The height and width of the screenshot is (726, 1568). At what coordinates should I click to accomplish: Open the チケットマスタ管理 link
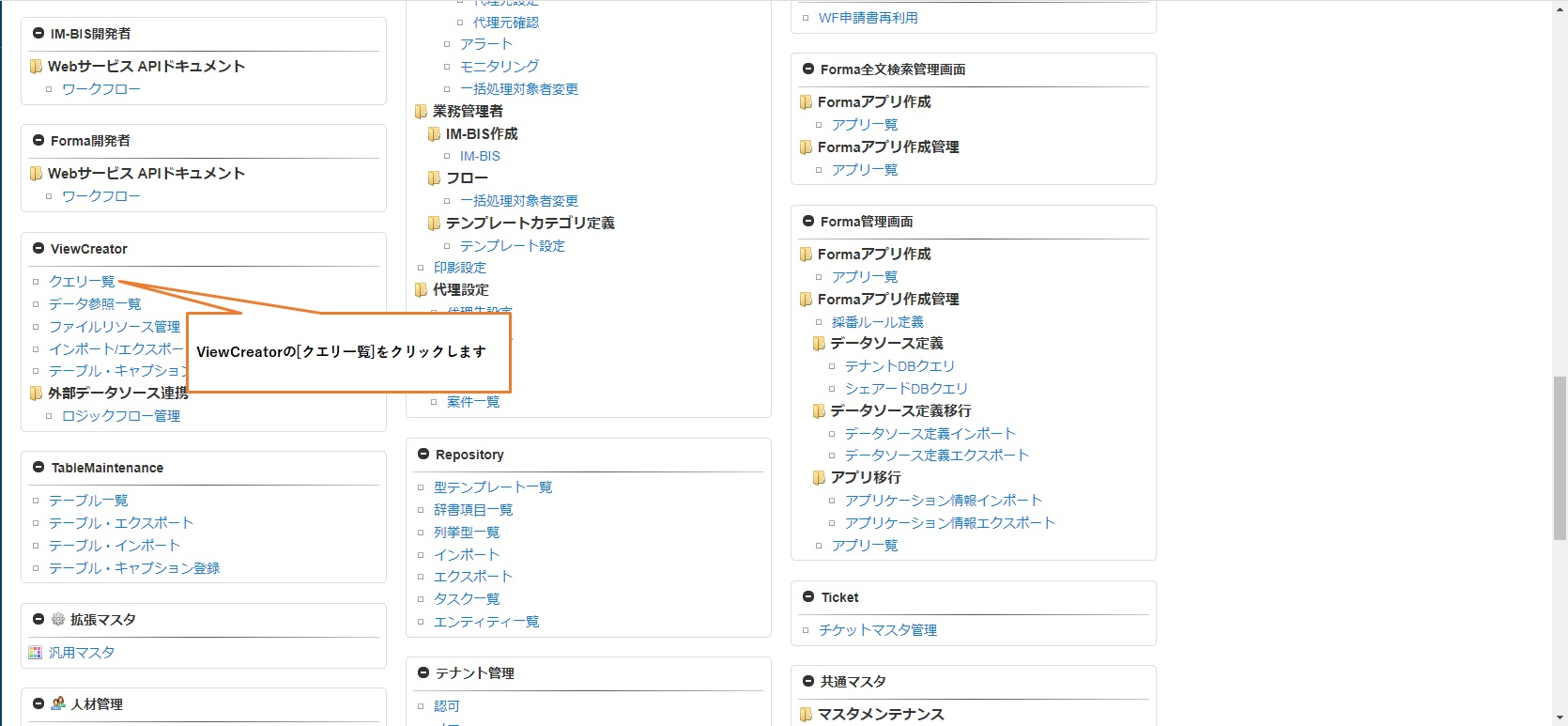pyautogui.click(x=877, y=630)
